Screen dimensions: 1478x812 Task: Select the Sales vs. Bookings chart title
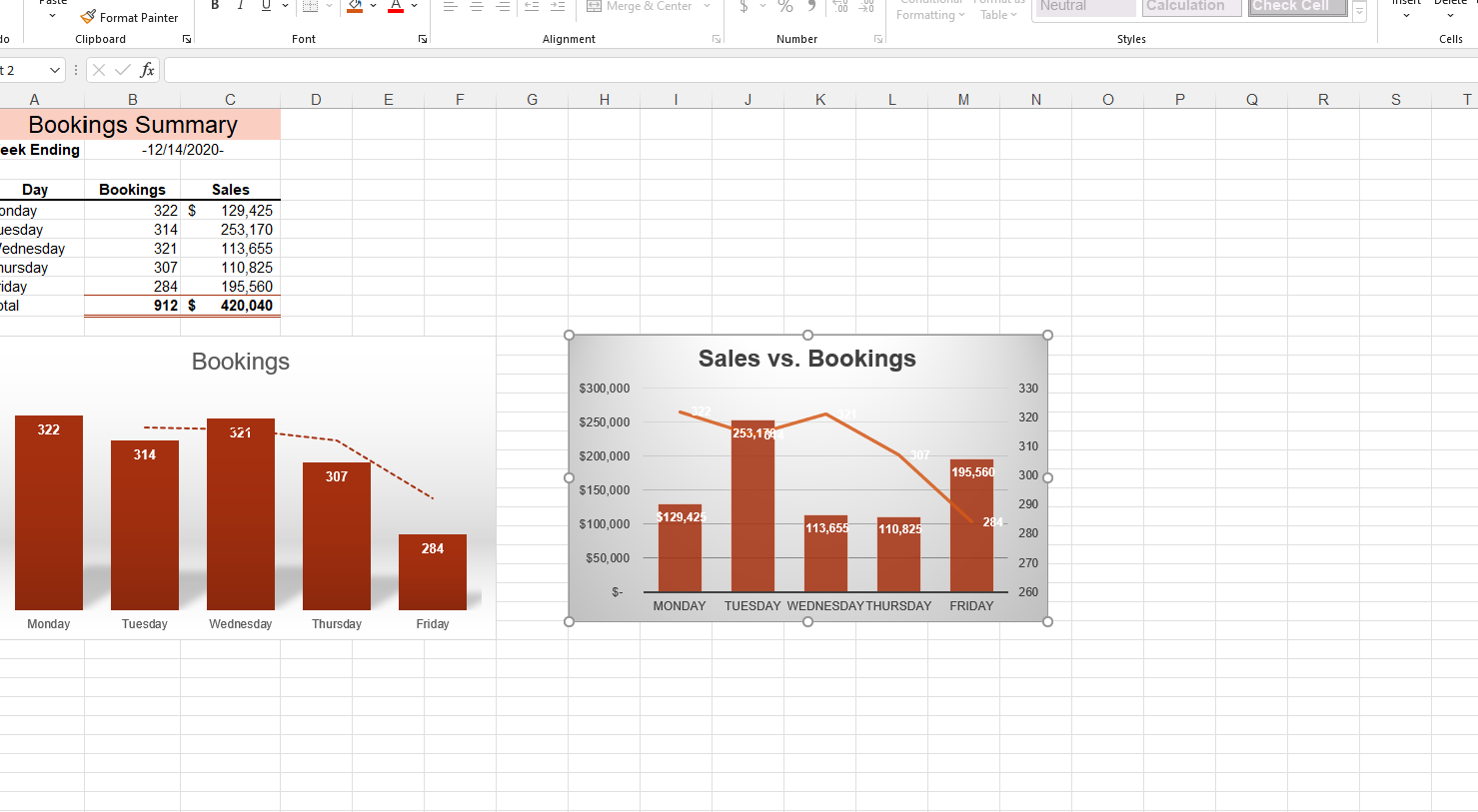(x=807, y=358)
